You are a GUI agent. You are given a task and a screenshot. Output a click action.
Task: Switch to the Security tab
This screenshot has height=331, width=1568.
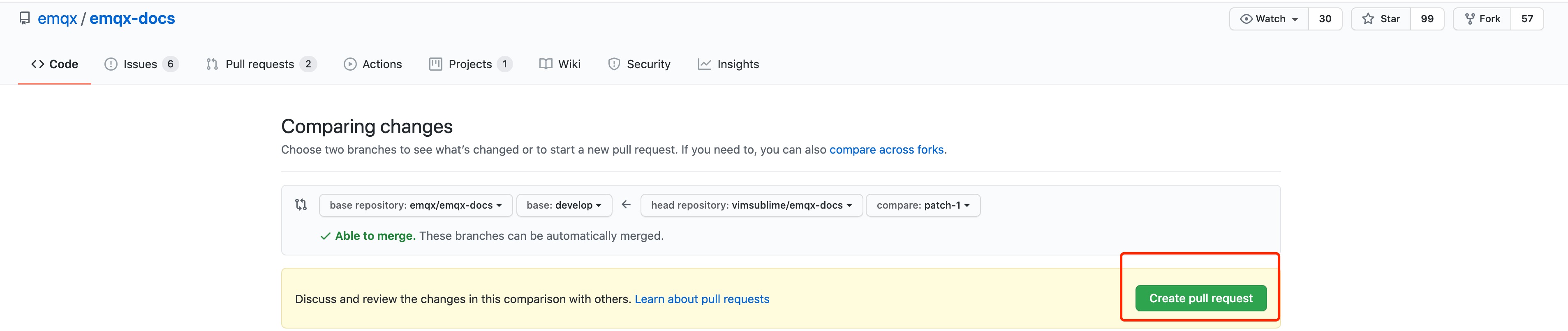point(639,64)
